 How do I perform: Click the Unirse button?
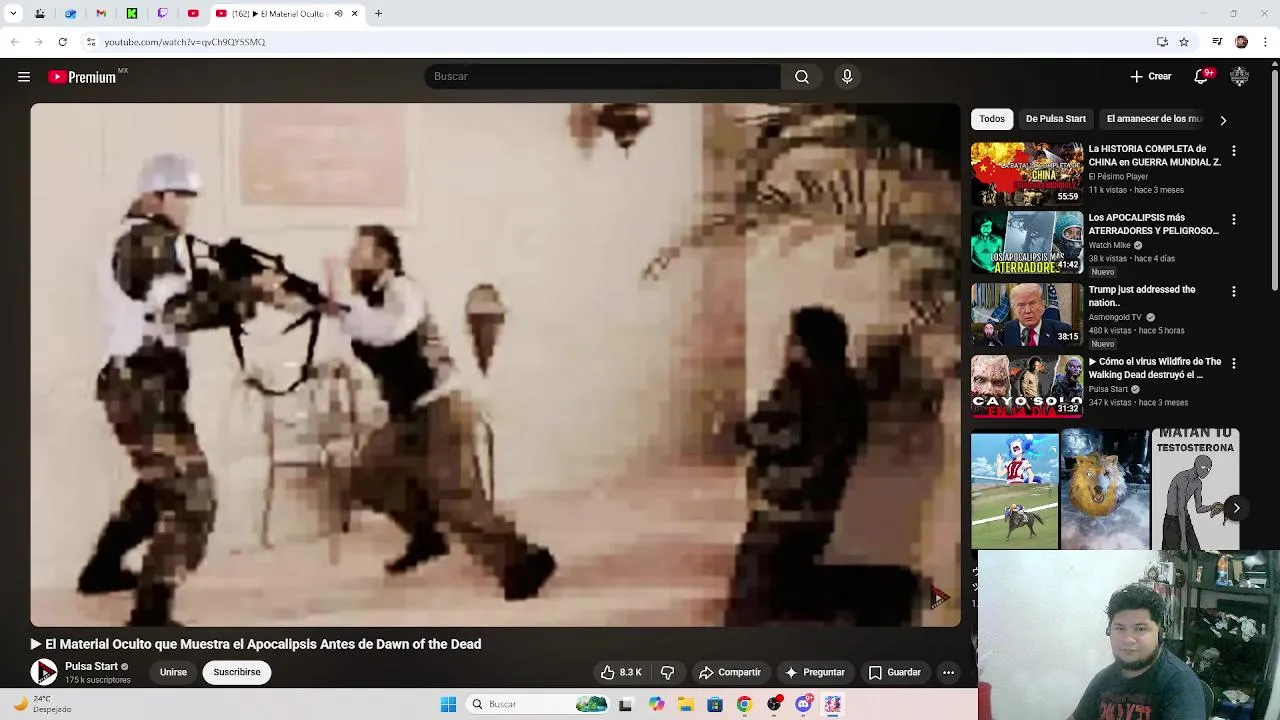pyautogui.click(x=173, y=672)
